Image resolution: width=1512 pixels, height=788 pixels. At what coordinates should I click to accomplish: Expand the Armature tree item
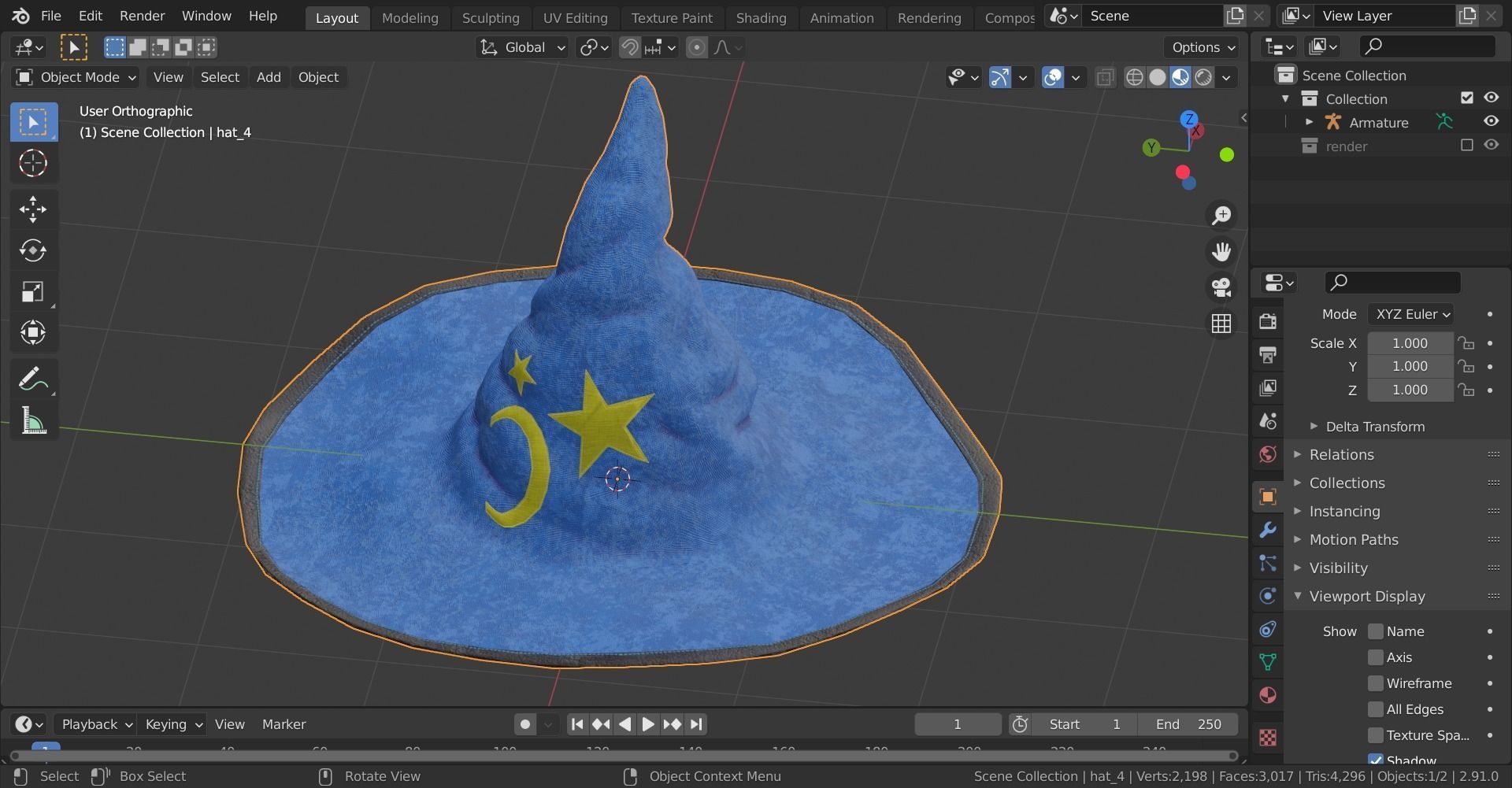coord(1309,122)
